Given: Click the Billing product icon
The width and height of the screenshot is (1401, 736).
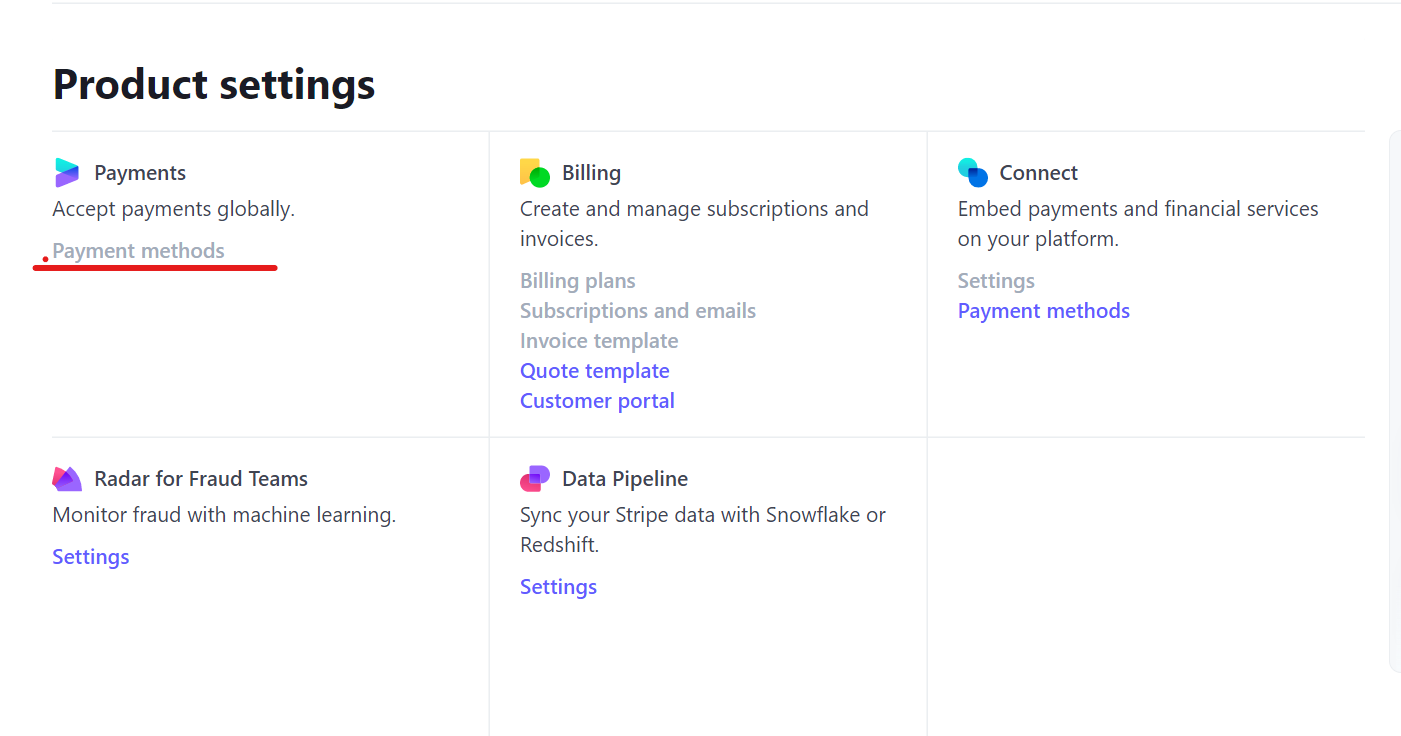Looking at the screenshot, I should click(534, 173).
